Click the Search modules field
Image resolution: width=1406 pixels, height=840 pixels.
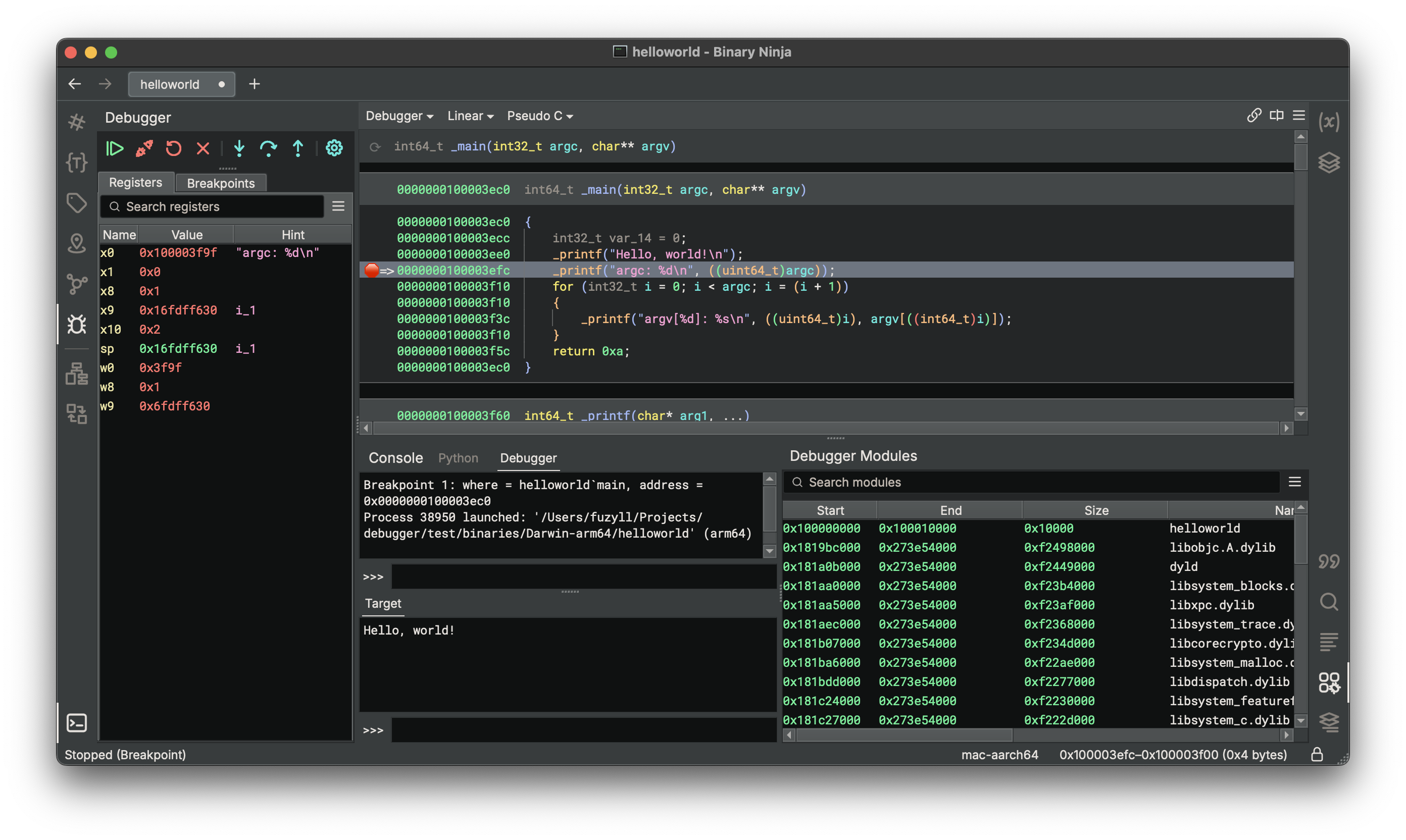1031,482
